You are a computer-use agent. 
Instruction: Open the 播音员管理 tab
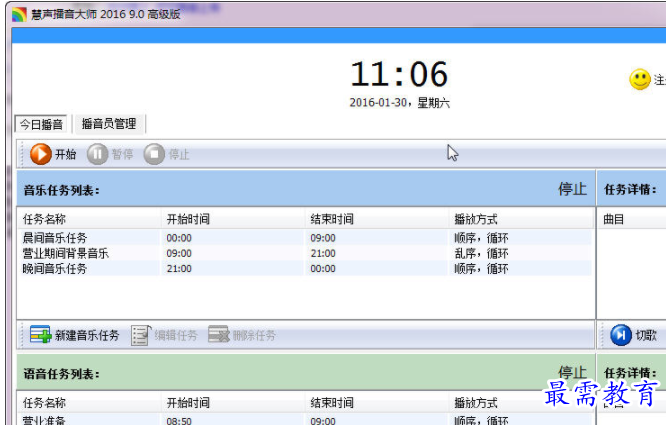click(x=109, y=124)
